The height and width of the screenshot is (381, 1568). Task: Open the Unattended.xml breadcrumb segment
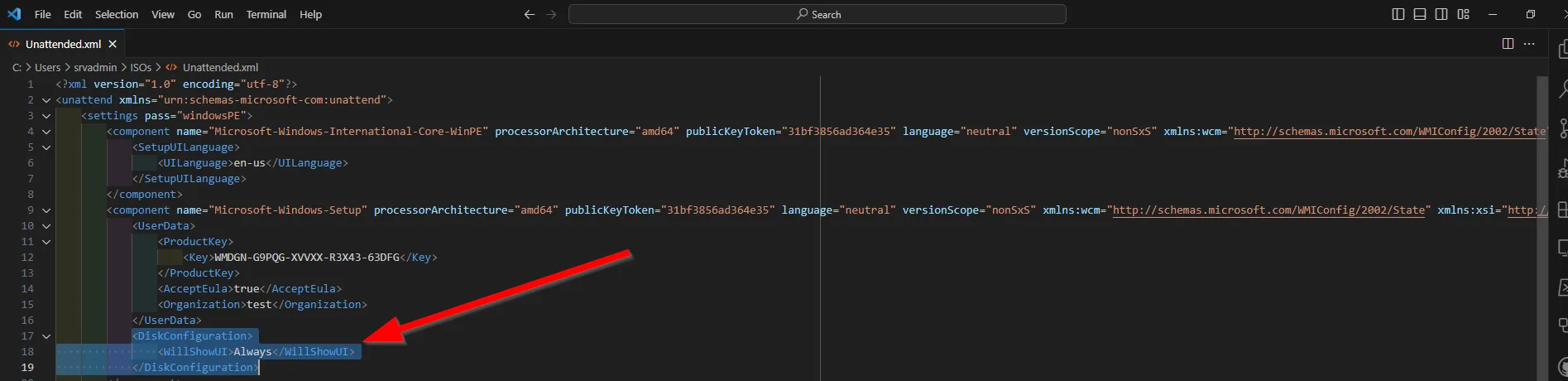[x=220, y=67]
